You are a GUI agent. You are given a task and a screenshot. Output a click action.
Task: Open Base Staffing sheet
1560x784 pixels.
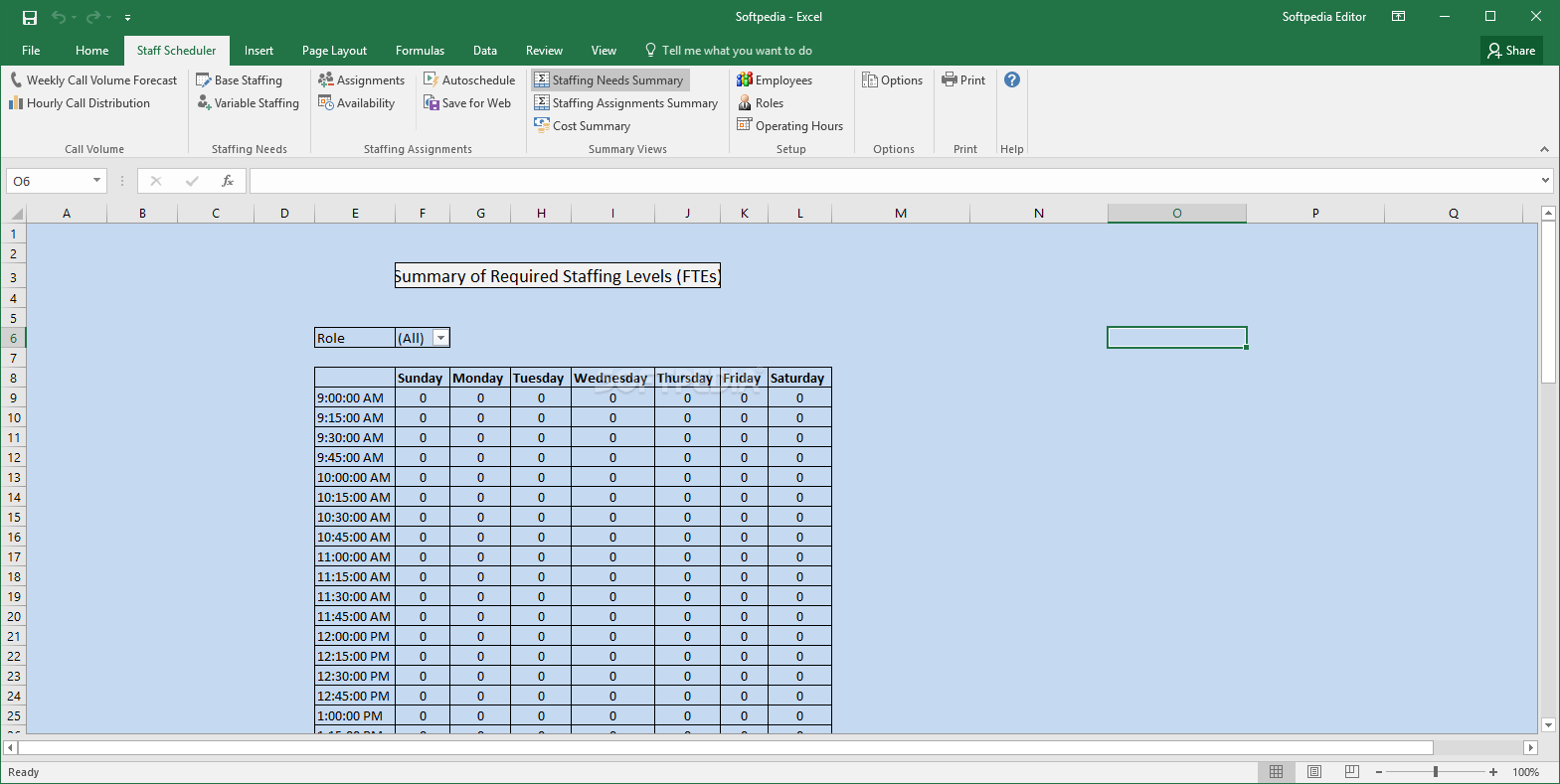240,80
